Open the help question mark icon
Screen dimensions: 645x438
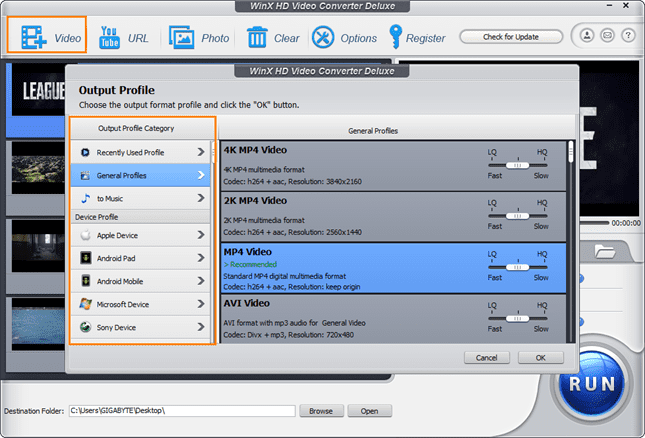tap(628, 35)
